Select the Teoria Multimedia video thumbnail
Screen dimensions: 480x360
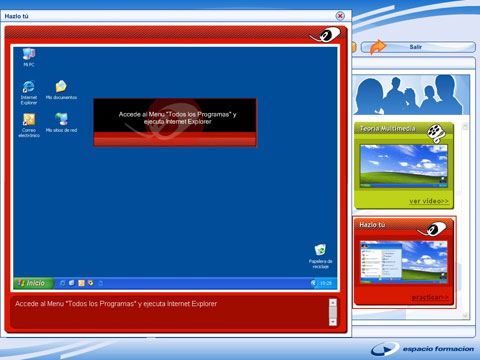coord(404,166)
